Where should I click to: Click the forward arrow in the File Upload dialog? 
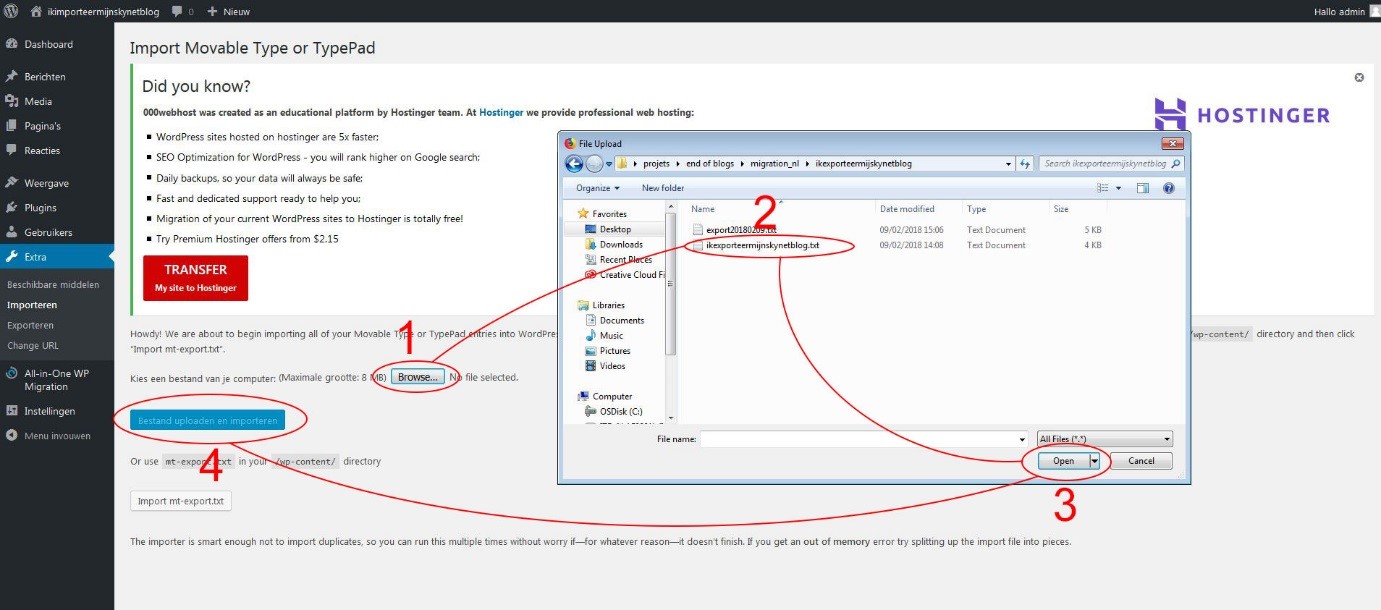(594, 163)
